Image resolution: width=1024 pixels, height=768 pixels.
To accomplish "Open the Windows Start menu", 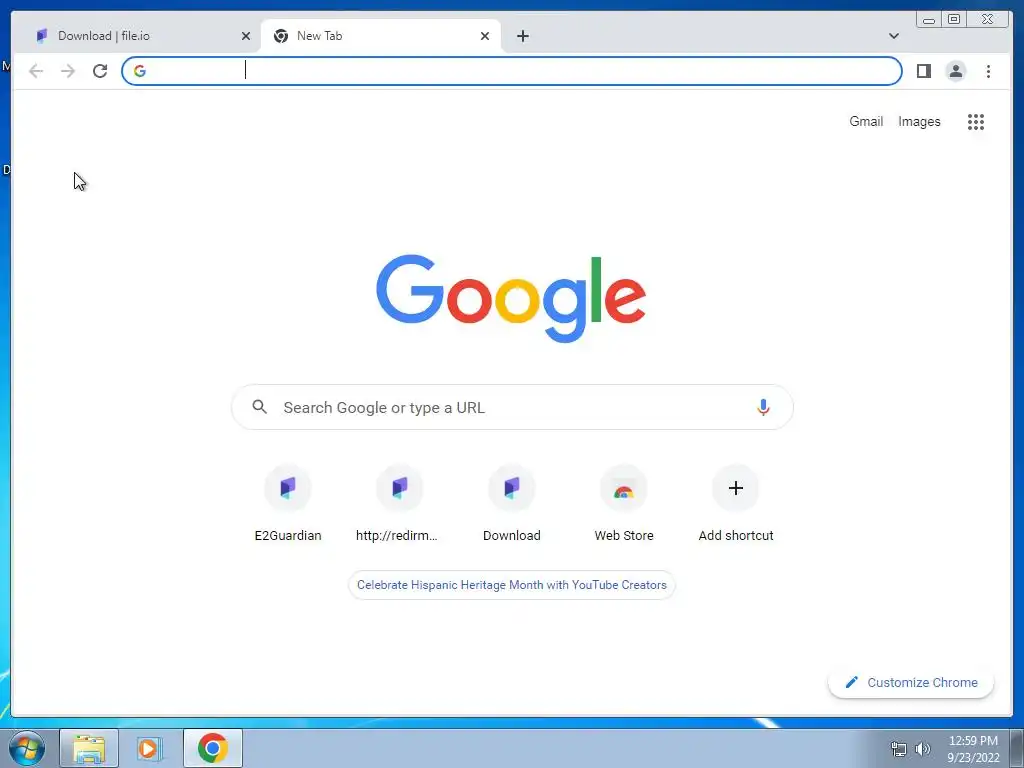I will pyautogui.click(x=27, y=748).
